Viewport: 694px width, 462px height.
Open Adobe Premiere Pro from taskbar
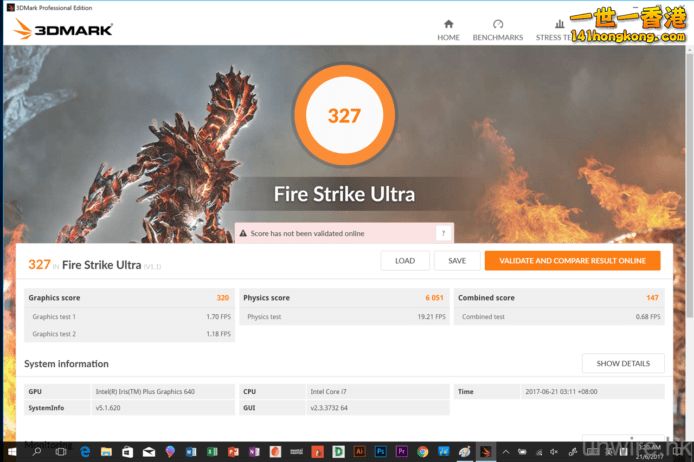pyautogui.click(x=402, y=452)
